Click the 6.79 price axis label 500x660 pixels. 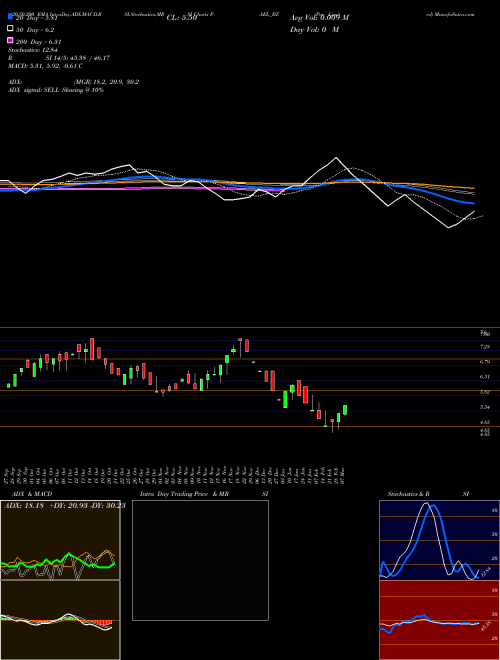485,362
